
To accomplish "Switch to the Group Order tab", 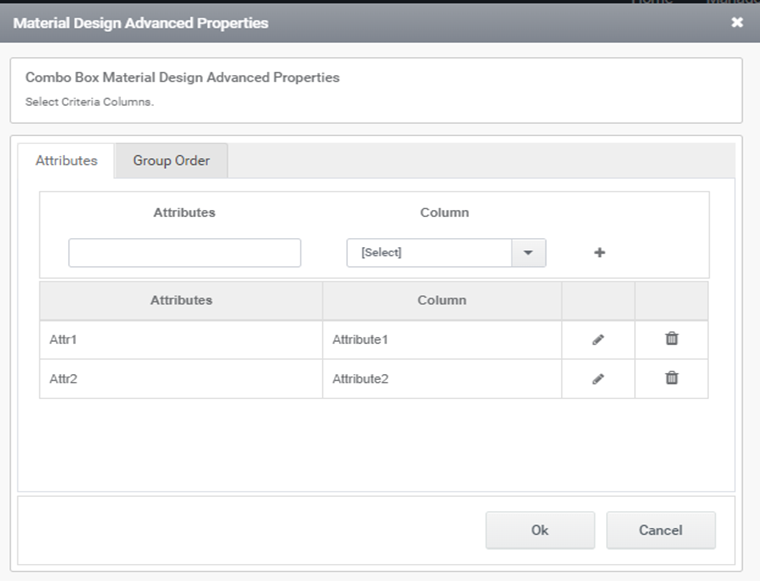I will point(171,161).
